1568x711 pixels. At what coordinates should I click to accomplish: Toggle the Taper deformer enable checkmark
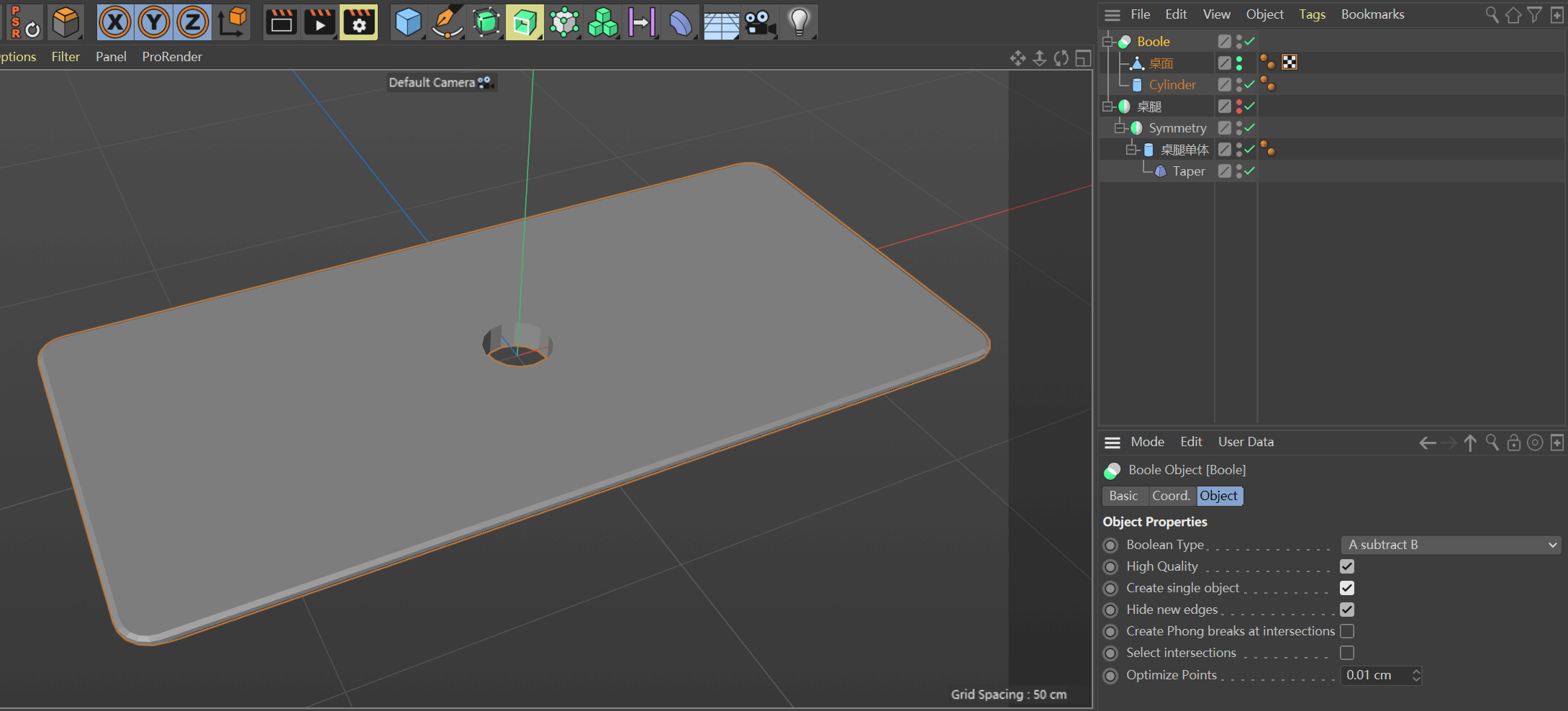pyautogui.click(x=1250, y=171)
